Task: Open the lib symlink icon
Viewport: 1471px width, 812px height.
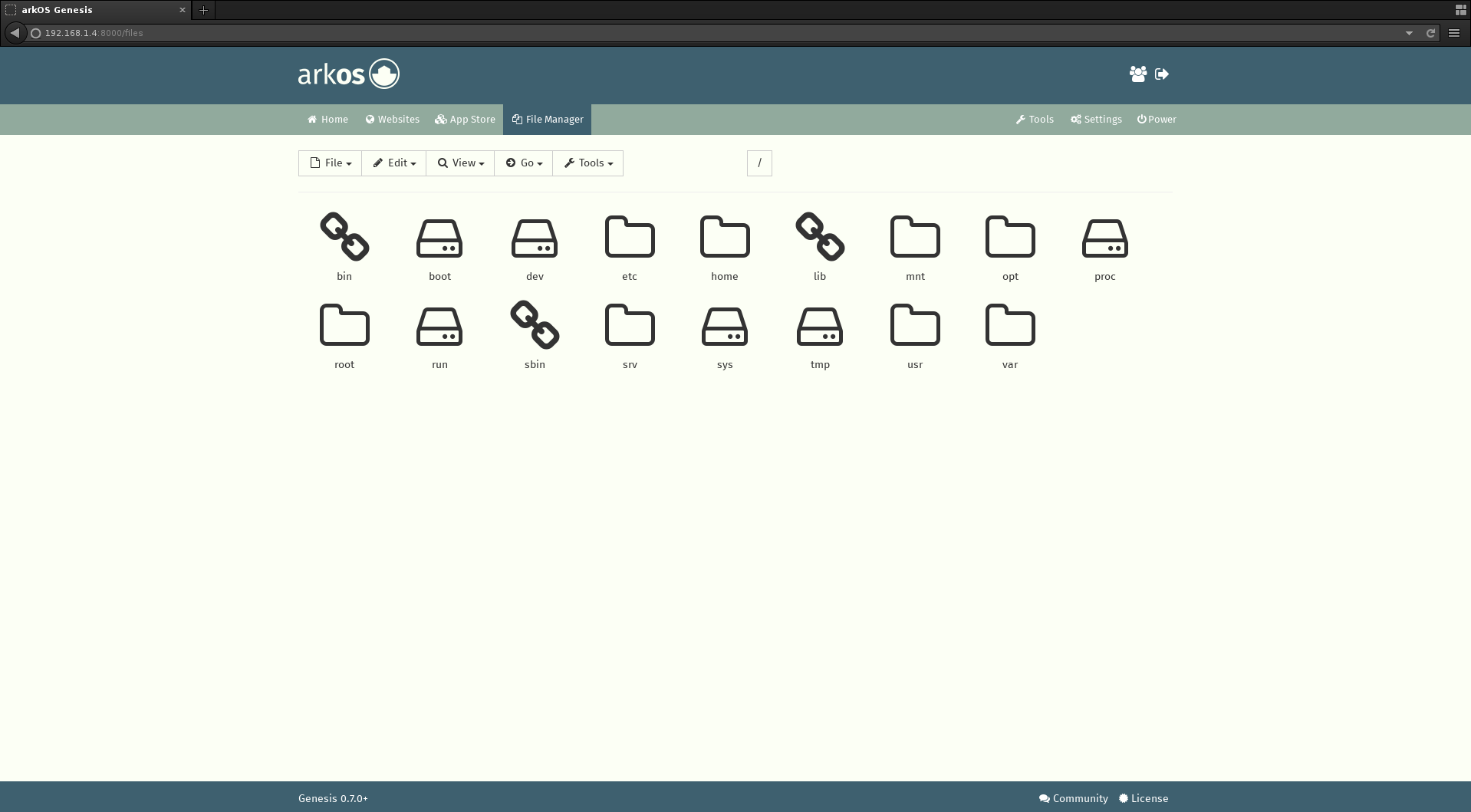Action: point(820,237)
